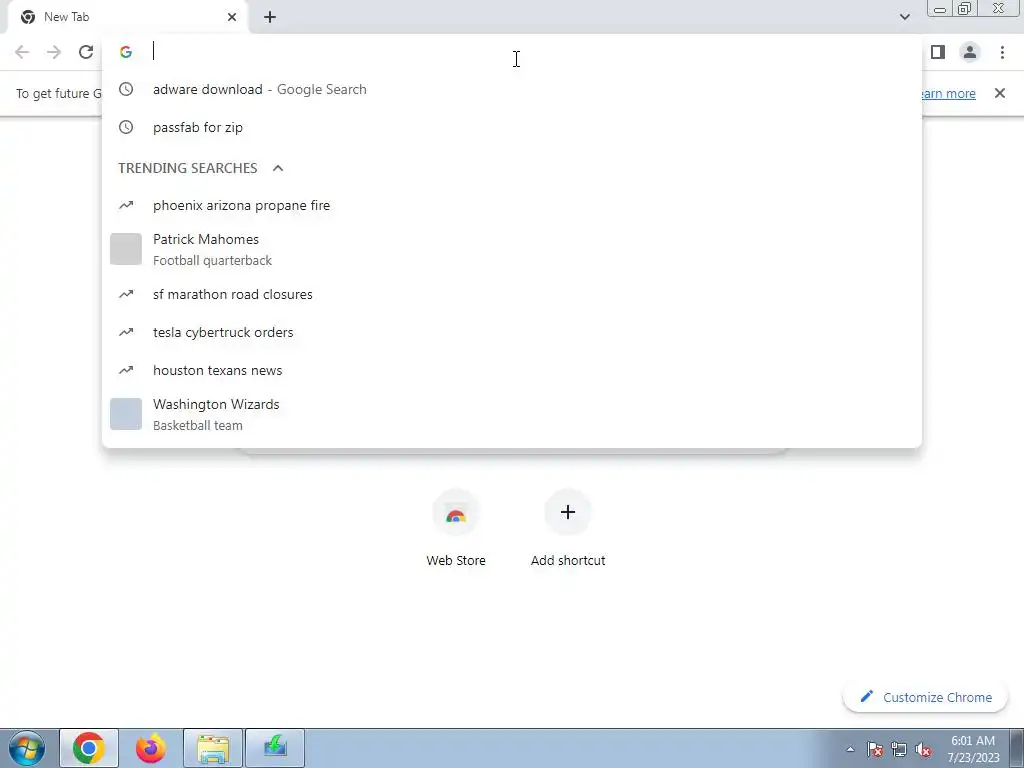Click into the address bar field
The width and height of the screenshot is (1024, 768).
511,52
